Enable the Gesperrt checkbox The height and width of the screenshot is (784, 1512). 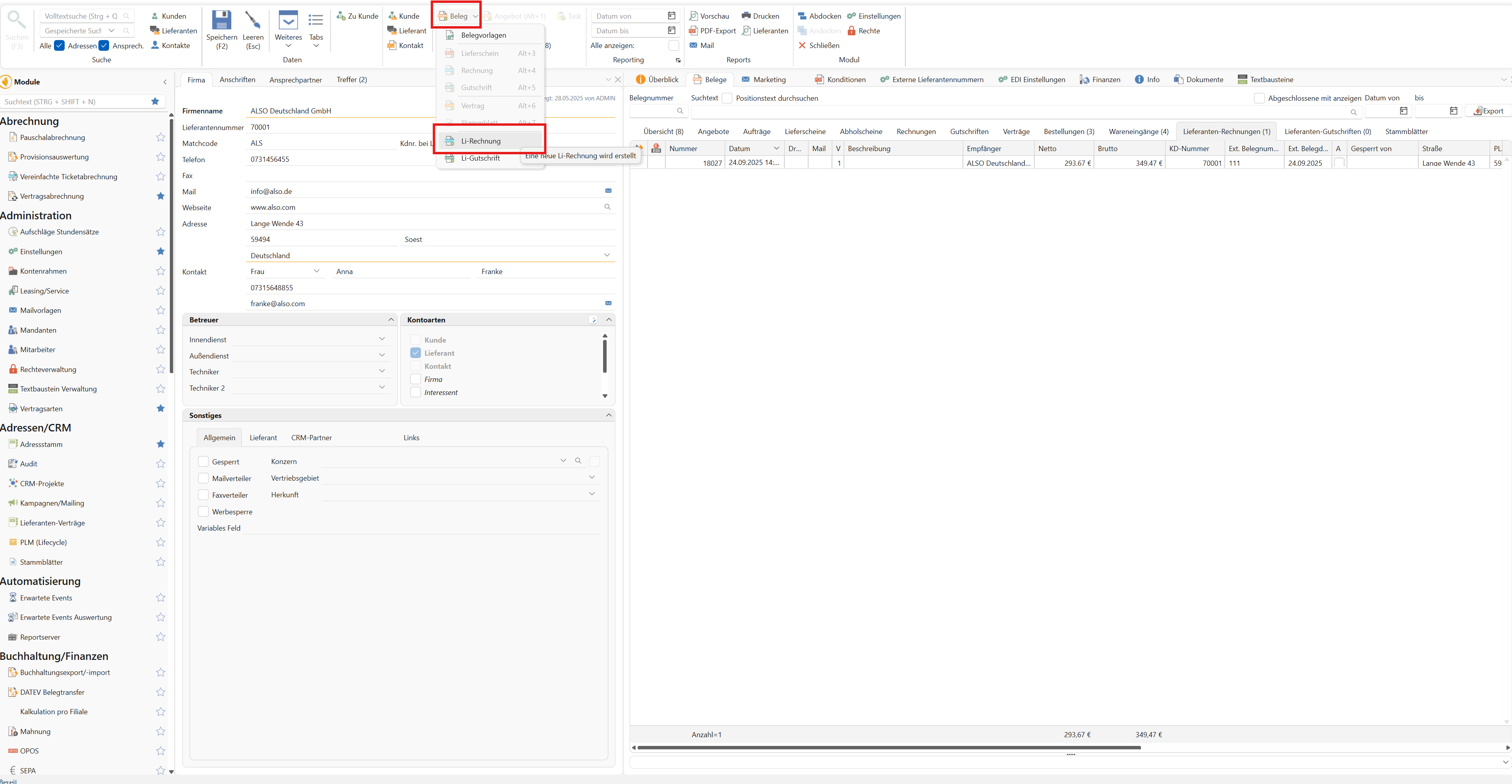click(203, 462)
